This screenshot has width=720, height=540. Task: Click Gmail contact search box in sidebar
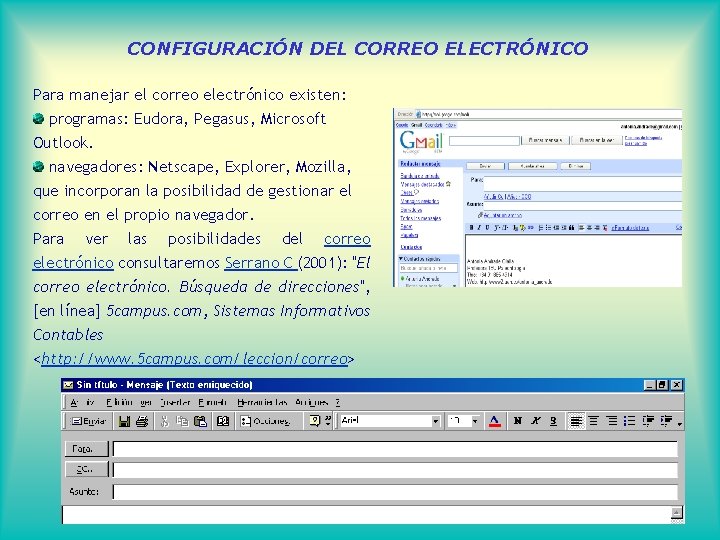pos(428,268)
